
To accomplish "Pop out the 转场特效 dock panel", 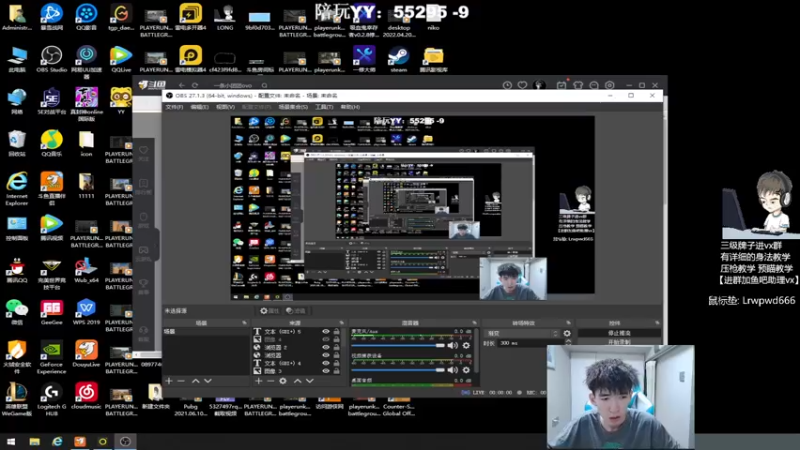I will point(568,323).
